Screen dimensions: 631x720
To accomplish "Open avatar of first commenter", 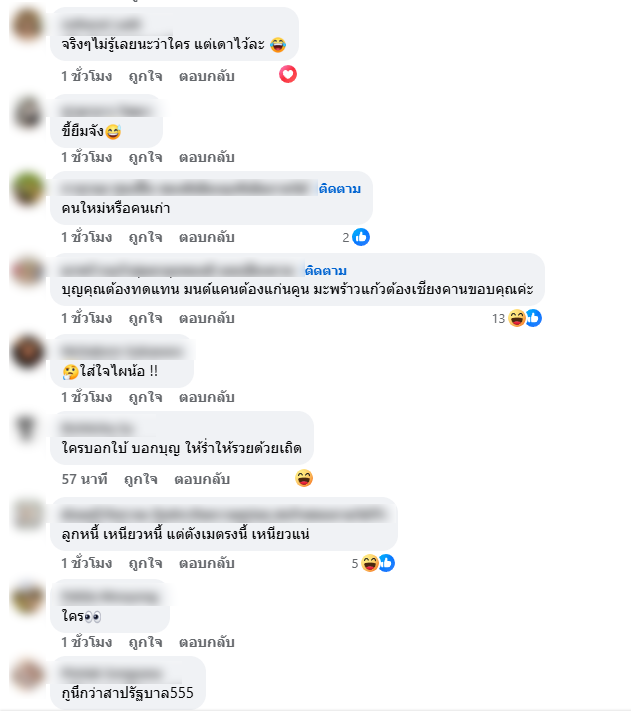I will point(28,26).
